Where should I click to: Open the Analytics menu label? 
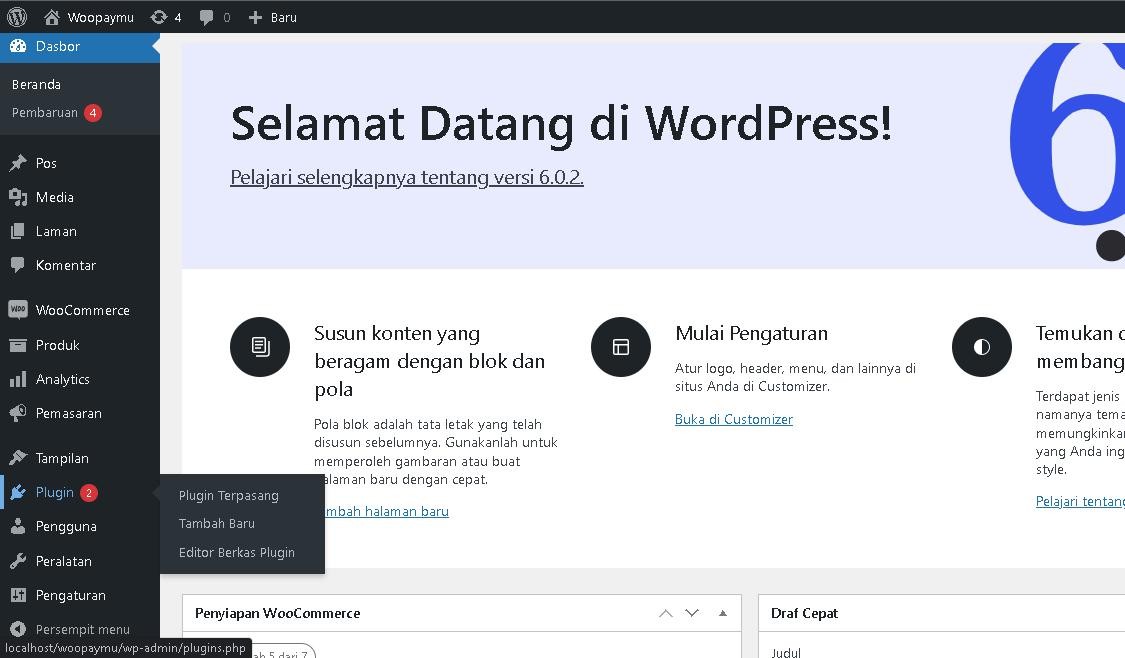62,380
